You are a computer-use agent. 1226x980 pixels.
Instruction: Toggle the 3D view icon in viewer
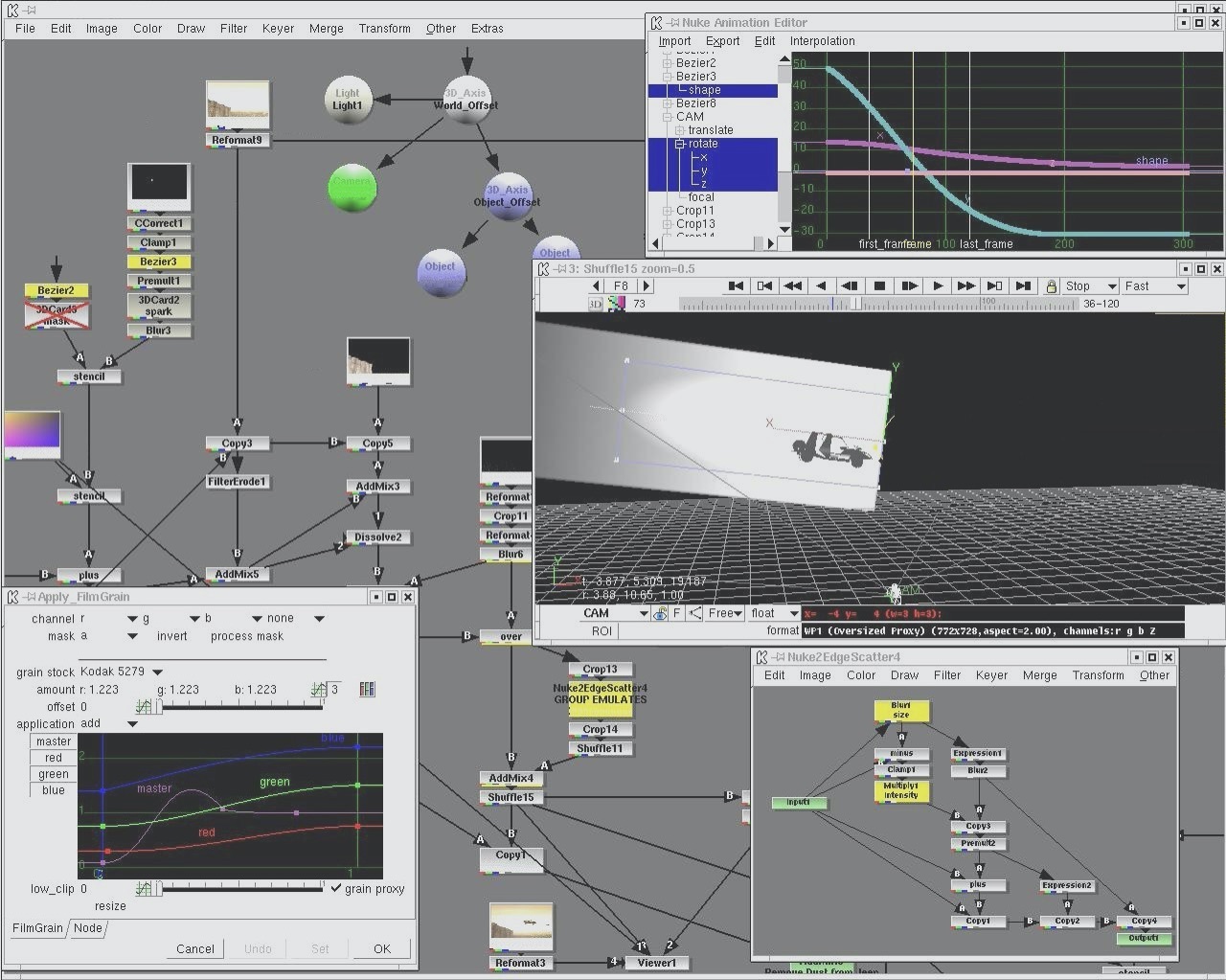(595, 304)
